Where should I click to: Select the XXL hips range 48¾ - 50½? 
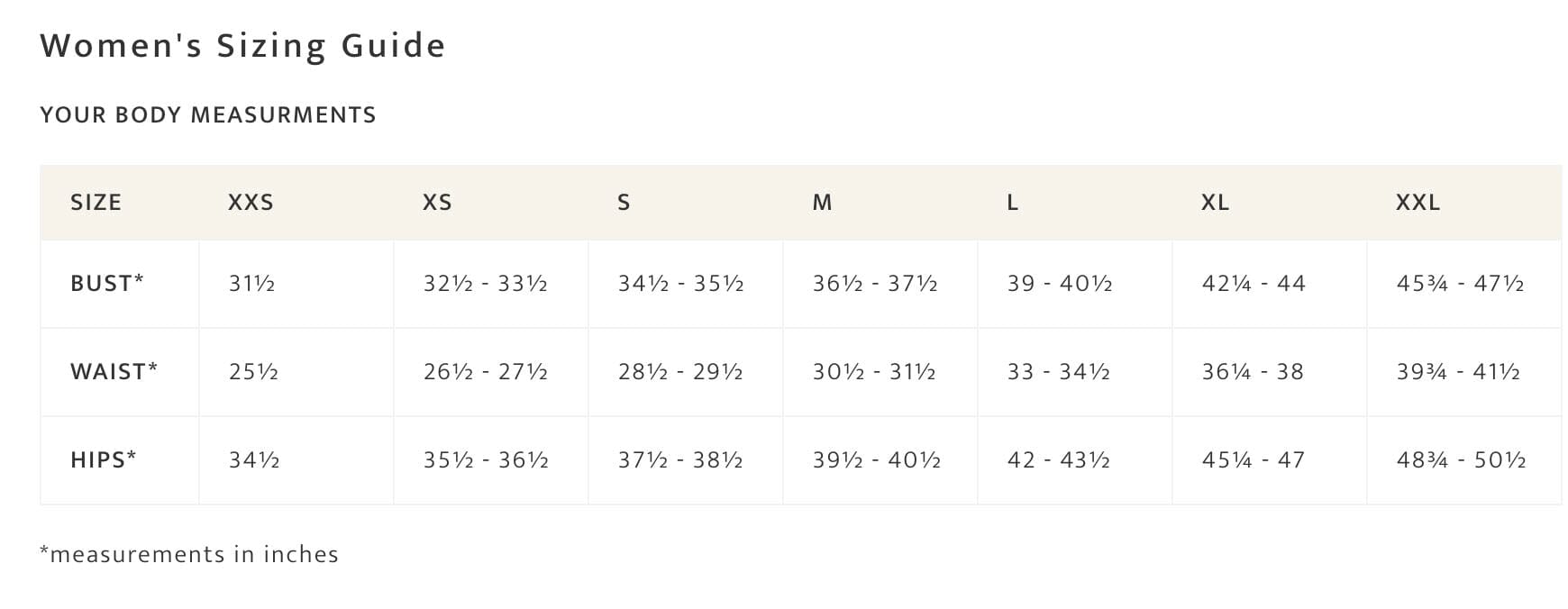coord(1461,460)
